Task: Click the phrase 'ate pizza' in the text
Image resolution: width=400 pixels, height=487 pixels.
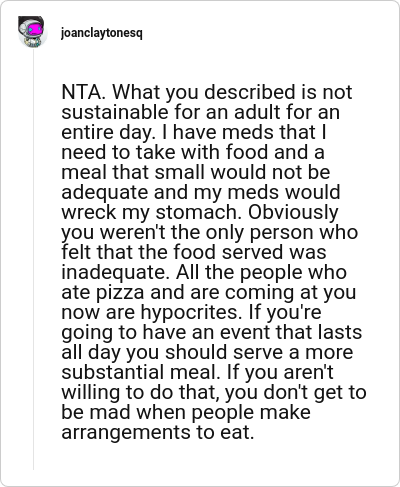Action: [103, 292]
